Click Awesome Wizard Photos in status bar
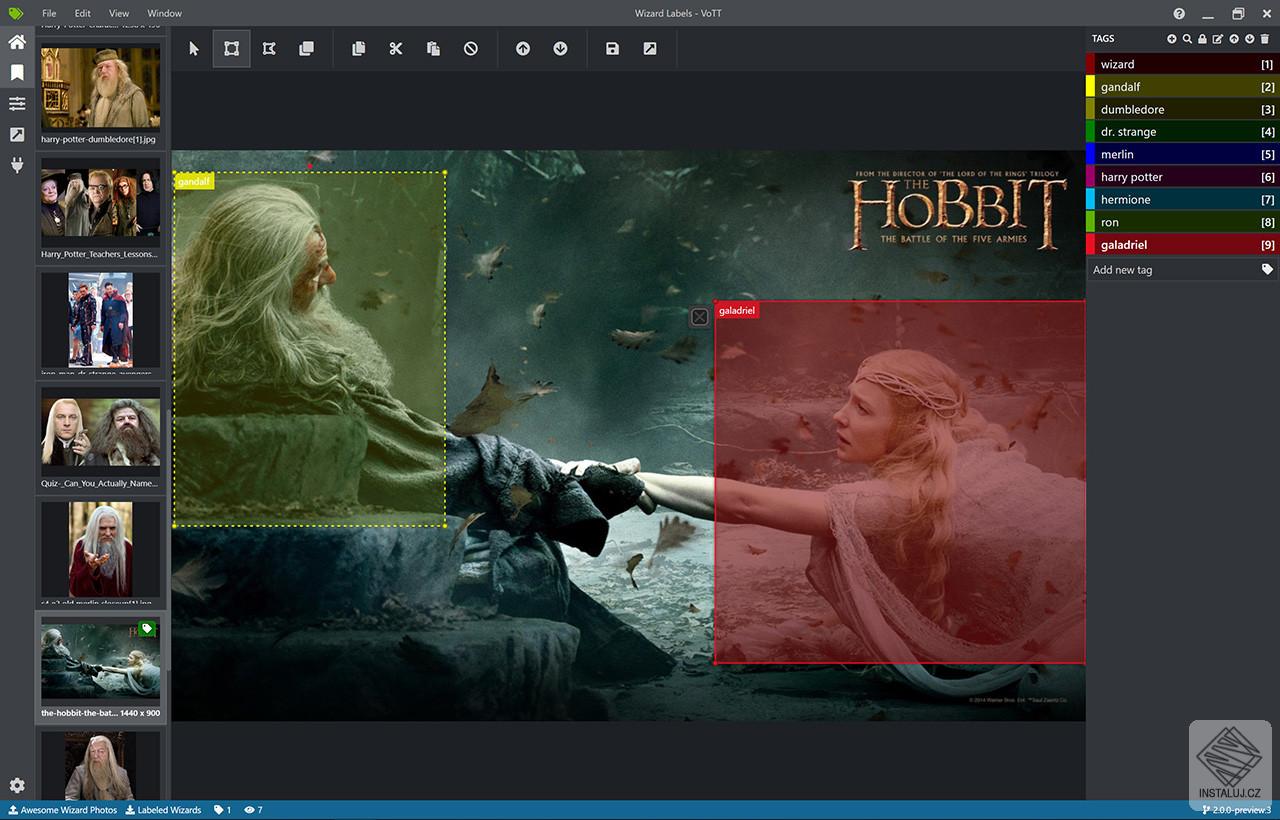The width and height of the screenshot is (1280, 820). coord(63,810)
